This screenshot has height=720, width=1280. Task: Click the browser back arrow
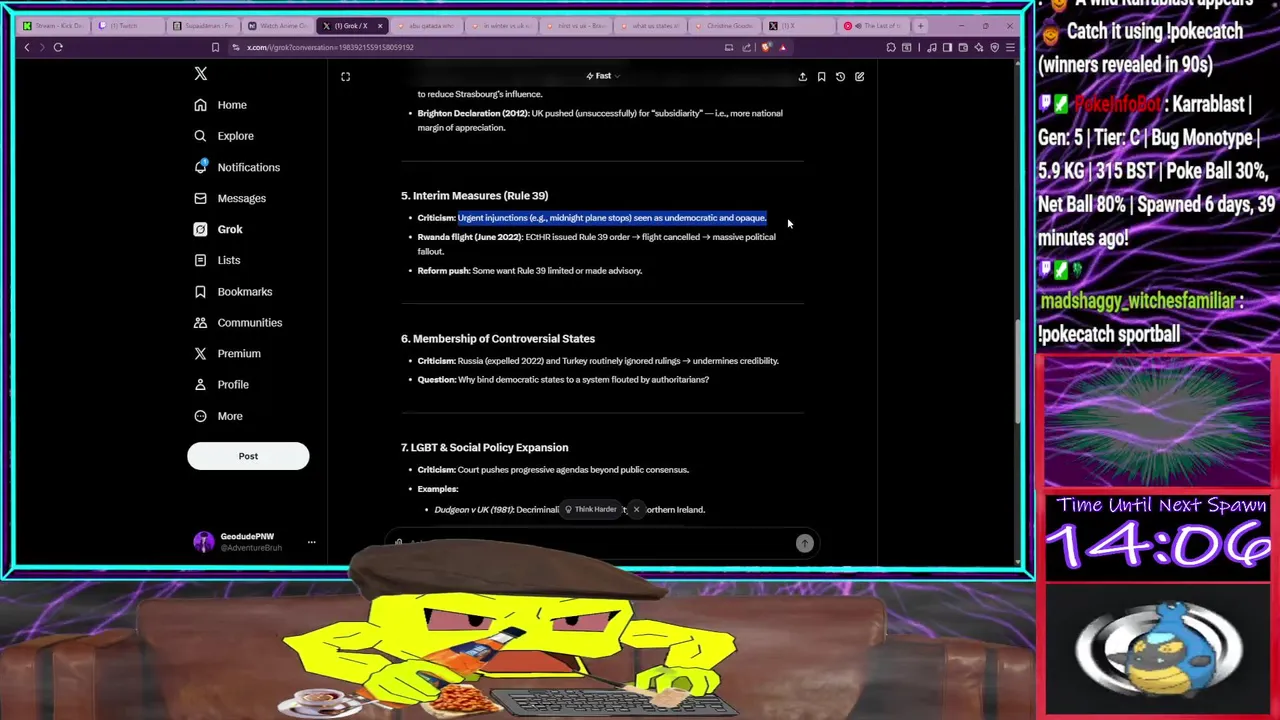pyautogui.click(x=27, y=47)
